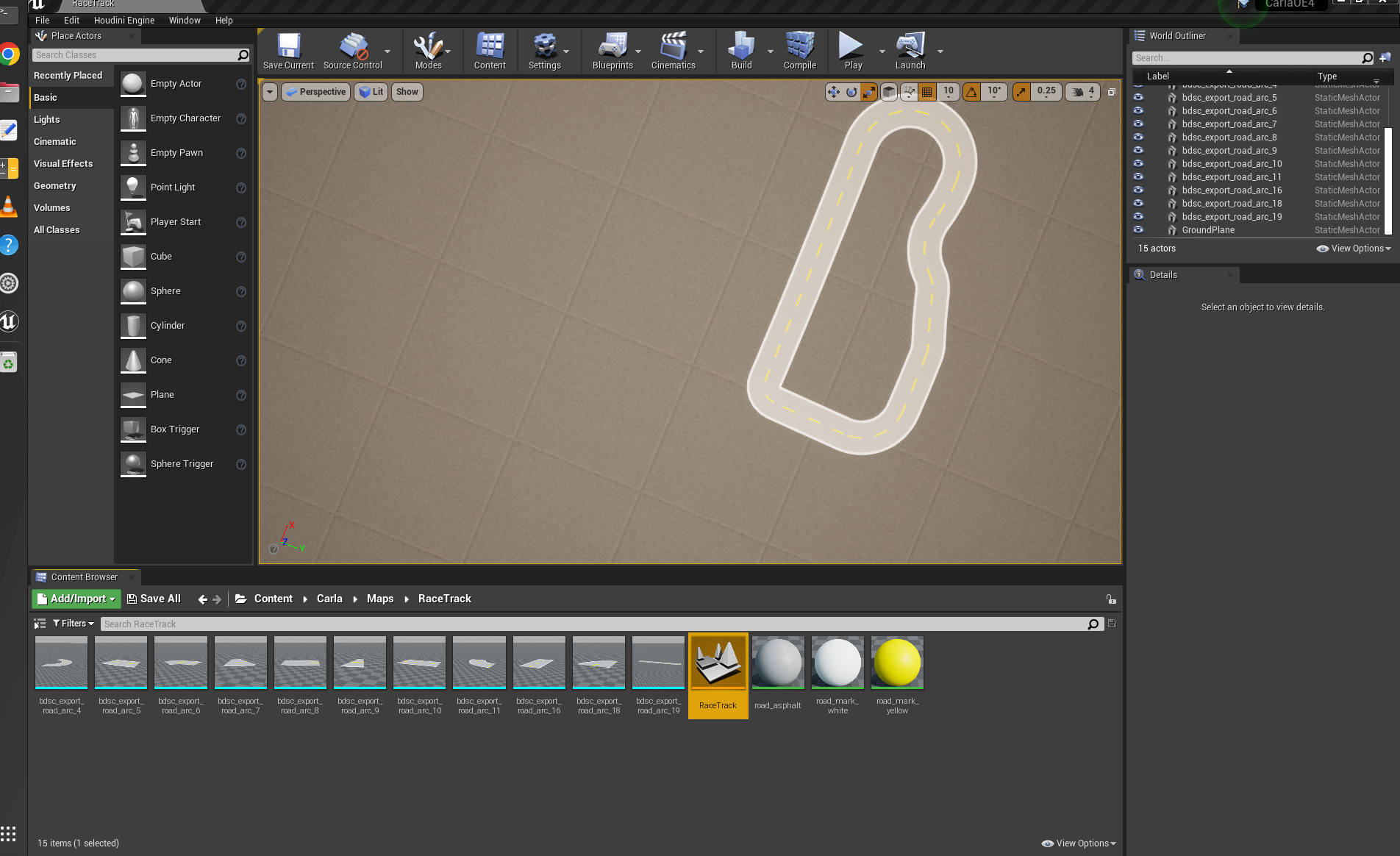This screenshot has width=1400, height=856.
Task: Navigate to the Carla breadcrumb folder
Action: [329, 599]
